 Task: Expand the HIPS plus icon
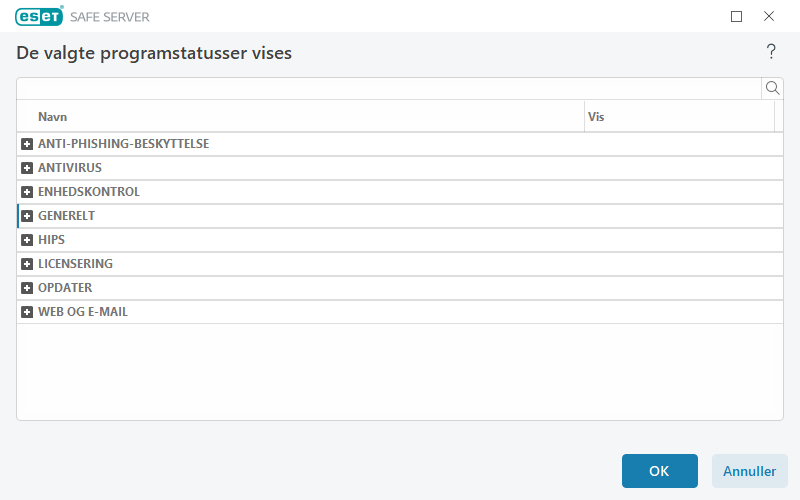coord(28,240)
